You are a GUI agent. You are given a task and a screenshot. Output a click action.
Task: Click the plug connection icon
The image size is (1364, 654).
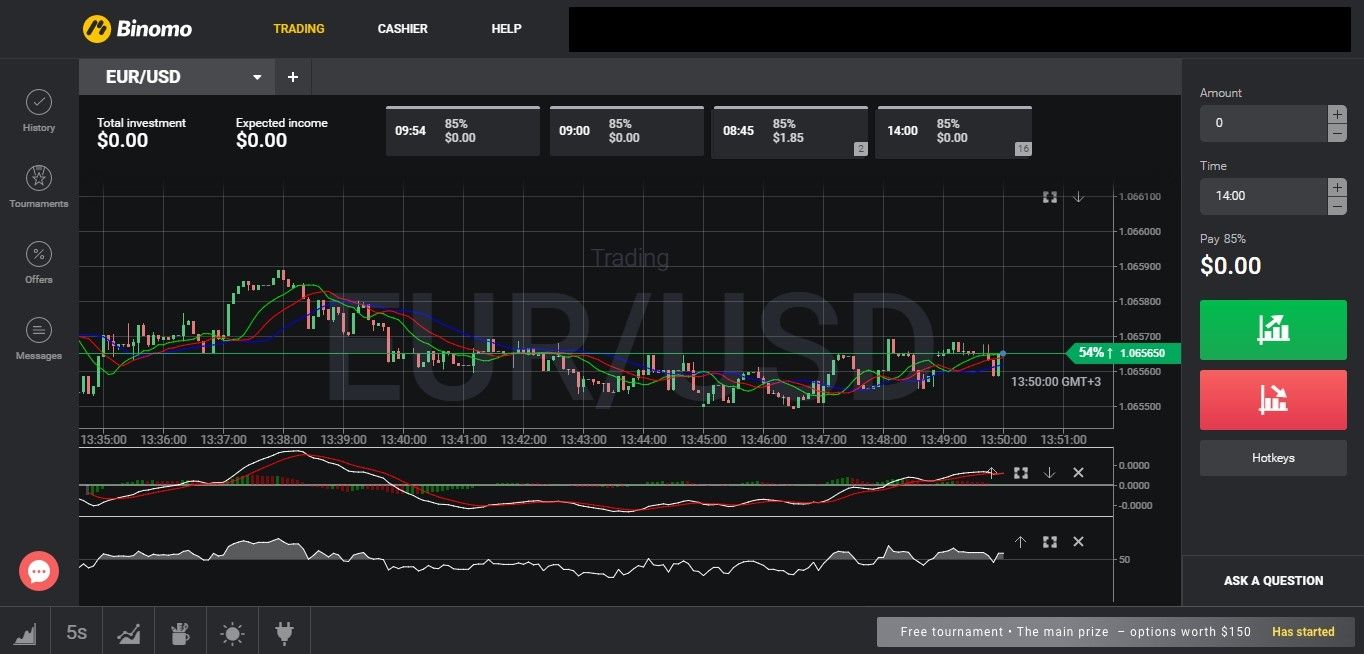tap(283, 632)
